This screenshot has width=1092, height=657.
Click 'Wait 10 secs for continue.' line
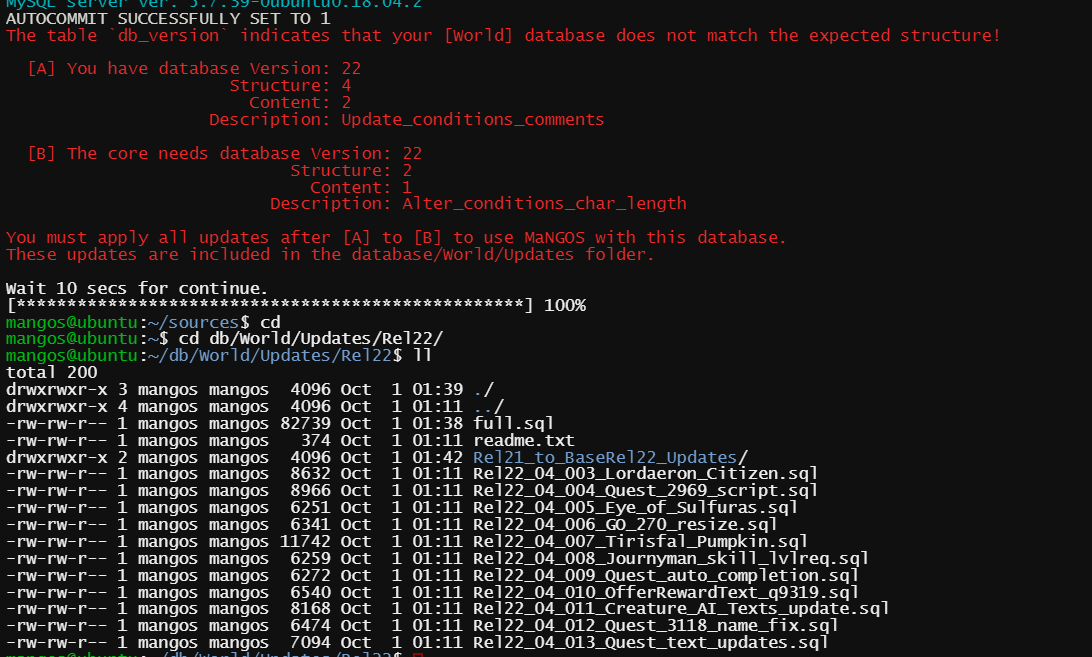pos(136,288)
